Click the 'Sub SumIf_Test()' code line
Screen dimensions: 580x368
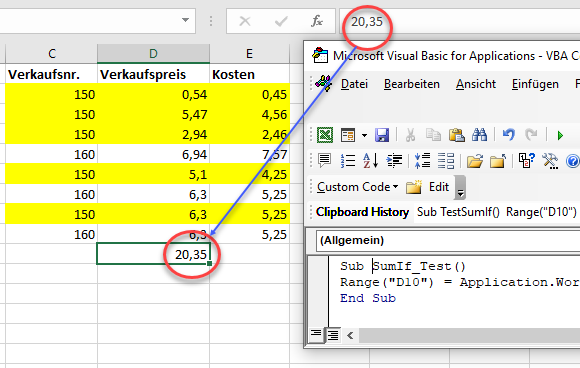pyautogui.click(x=402, y=266)
